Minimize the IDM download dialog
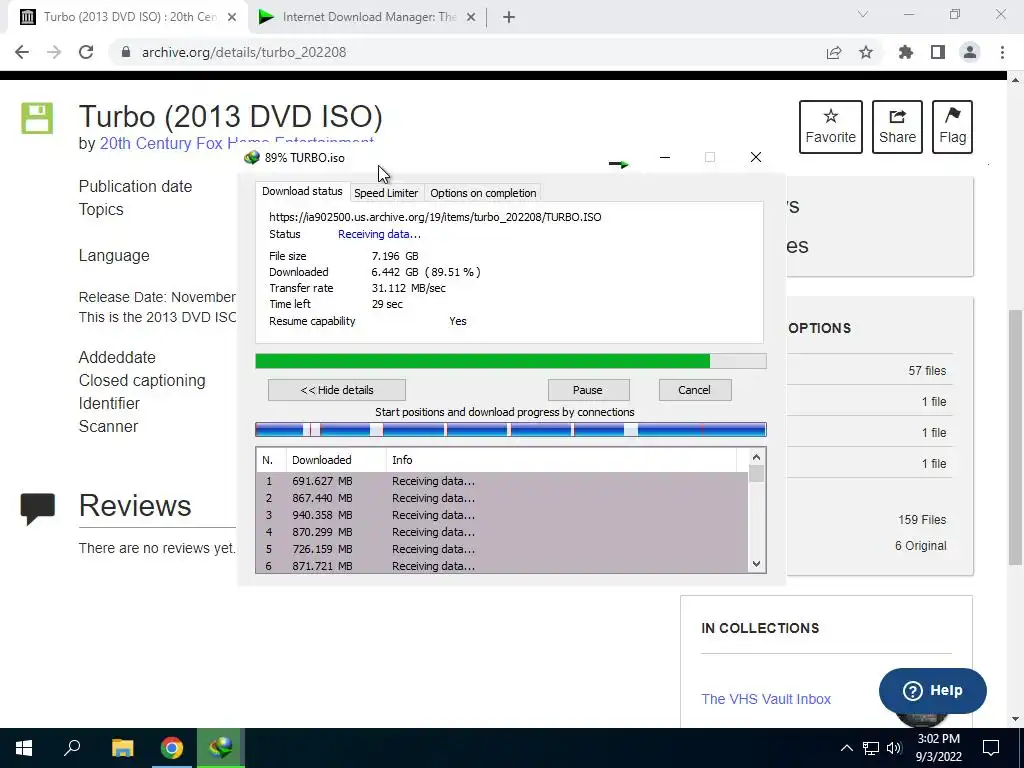This screenshot has height=768, width=1024. point(665,157)
